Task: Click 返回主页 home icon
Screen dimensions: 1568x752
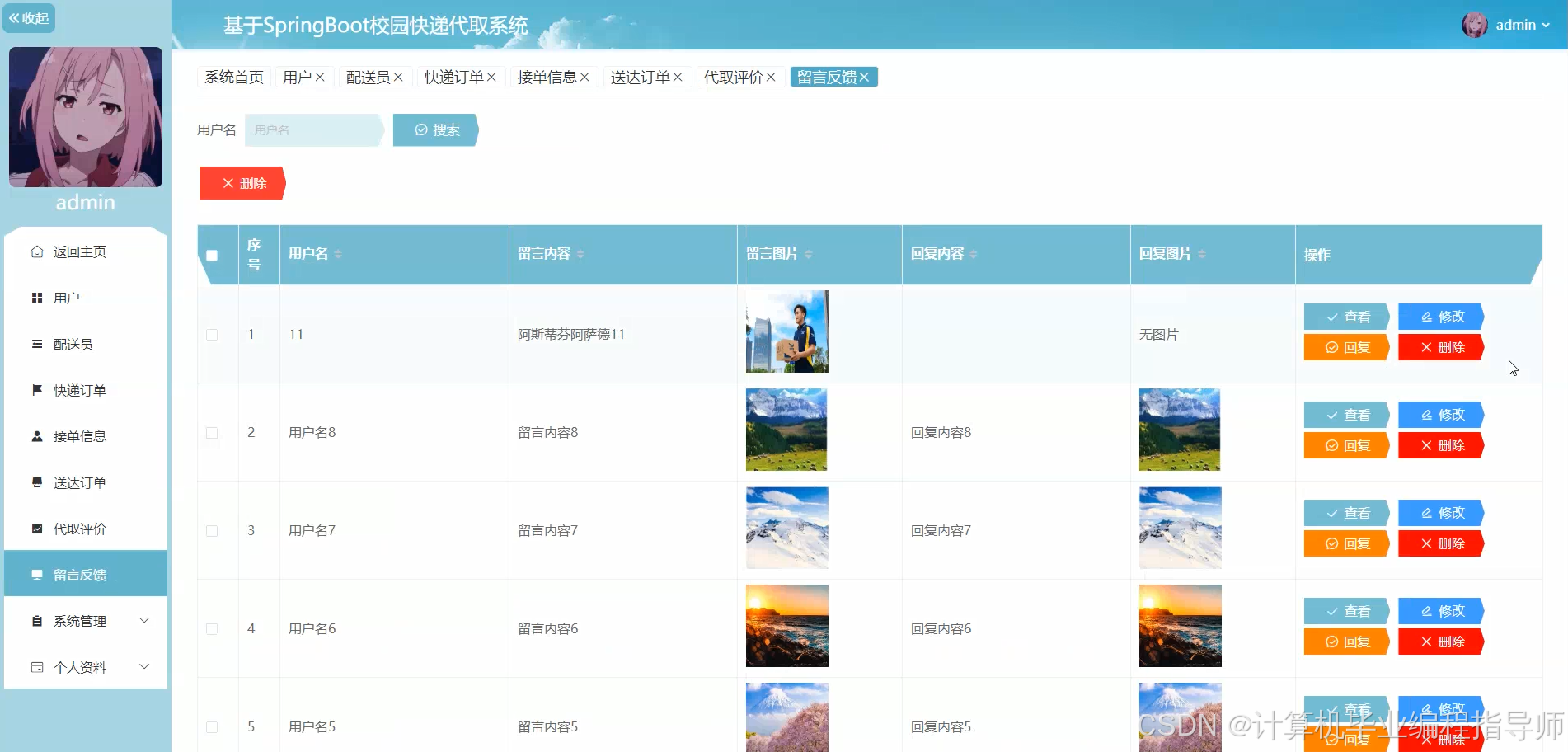Action: [x=37, y=251]
